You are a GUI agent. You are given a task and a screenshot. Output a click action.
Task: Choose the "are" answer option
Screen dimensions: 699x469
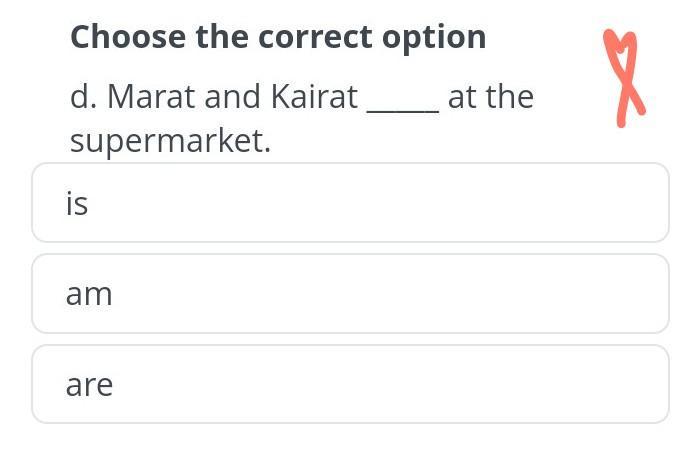tap(350, 385)
